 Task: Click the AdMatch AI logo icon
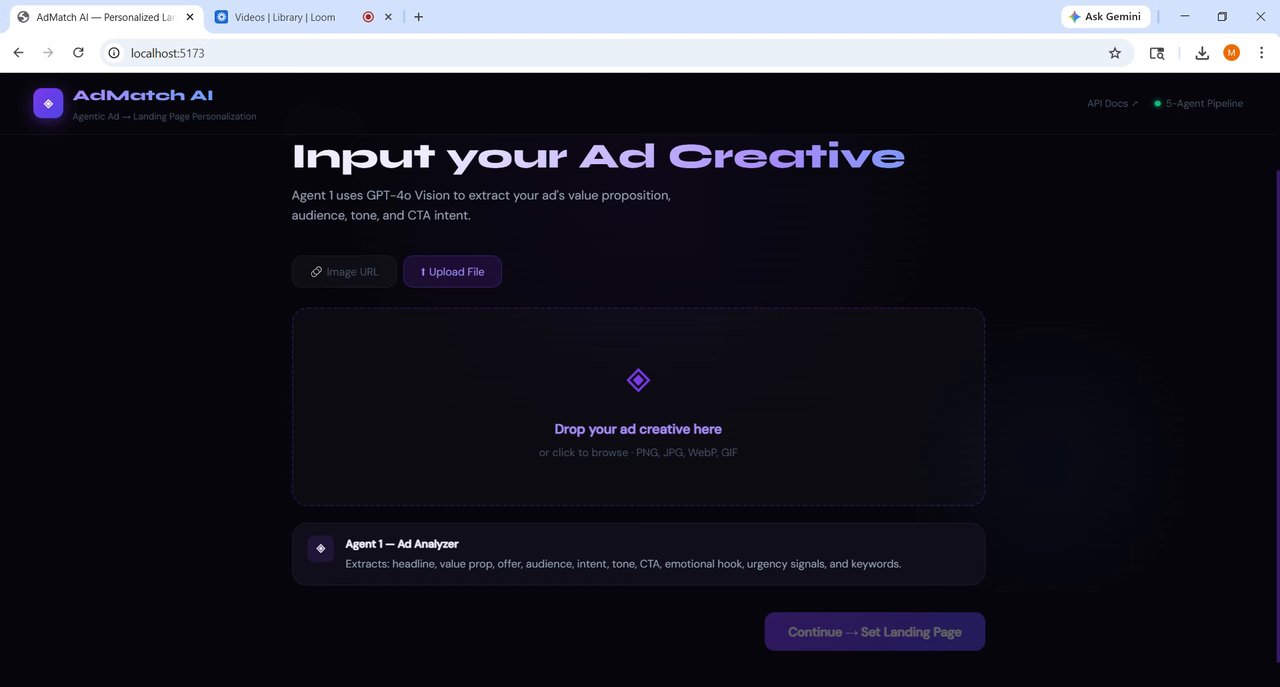[x=48, y=103]
